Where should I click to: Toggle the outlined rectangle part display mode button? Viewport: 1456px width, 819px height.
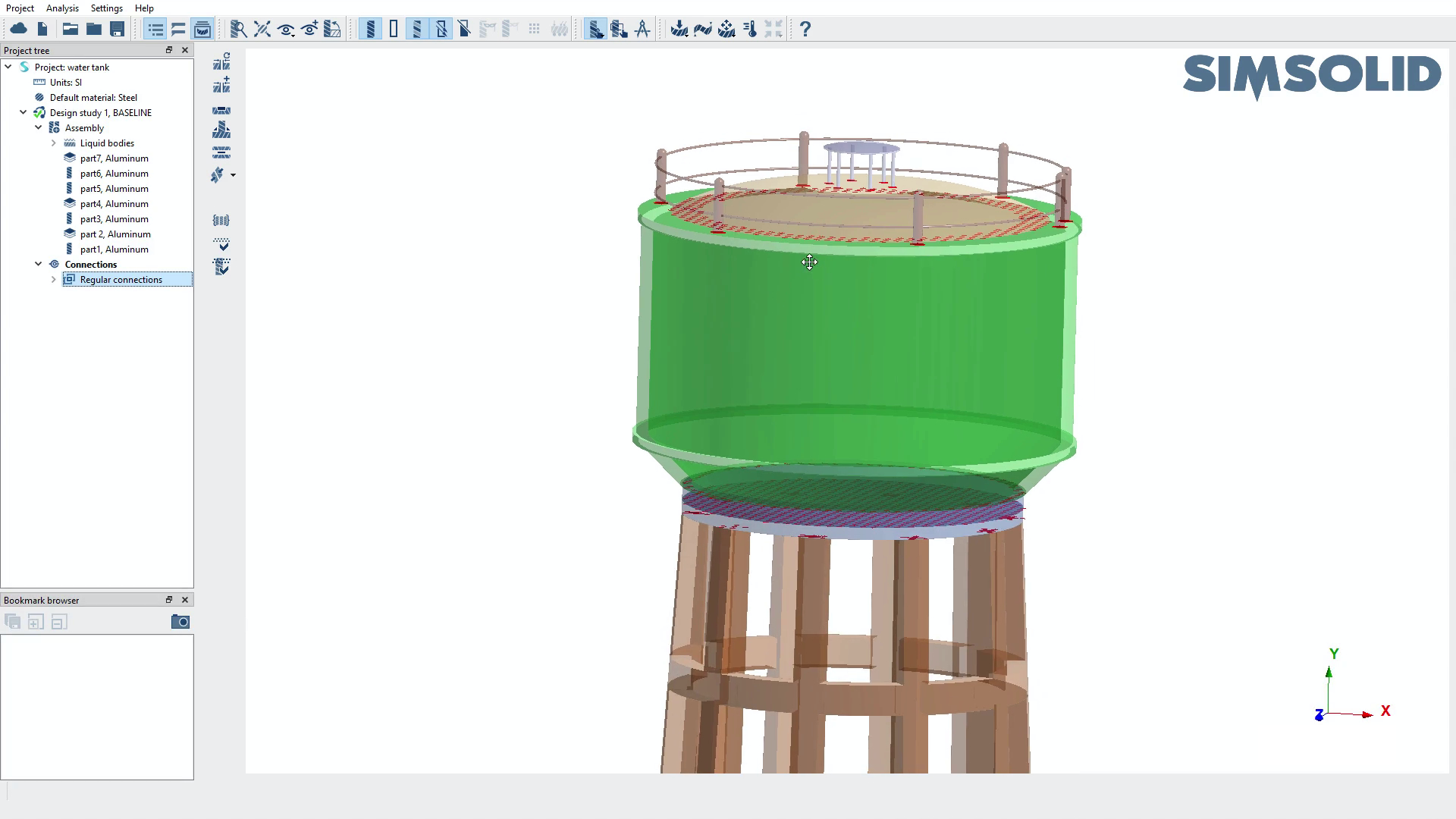394,29
